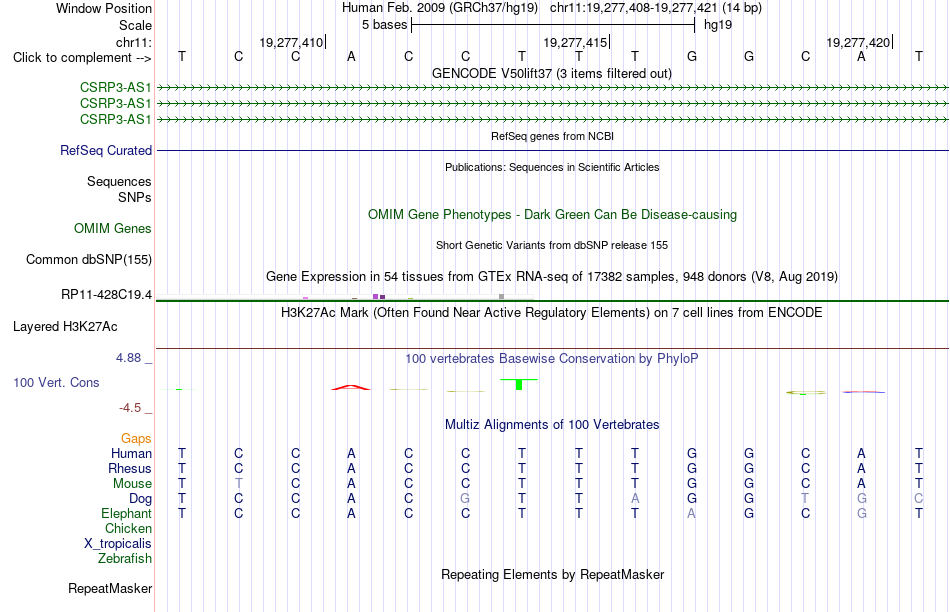Click the red PhyloP conservation hump
This screenshot has width=950, height=612.
[x=351, y=387]
